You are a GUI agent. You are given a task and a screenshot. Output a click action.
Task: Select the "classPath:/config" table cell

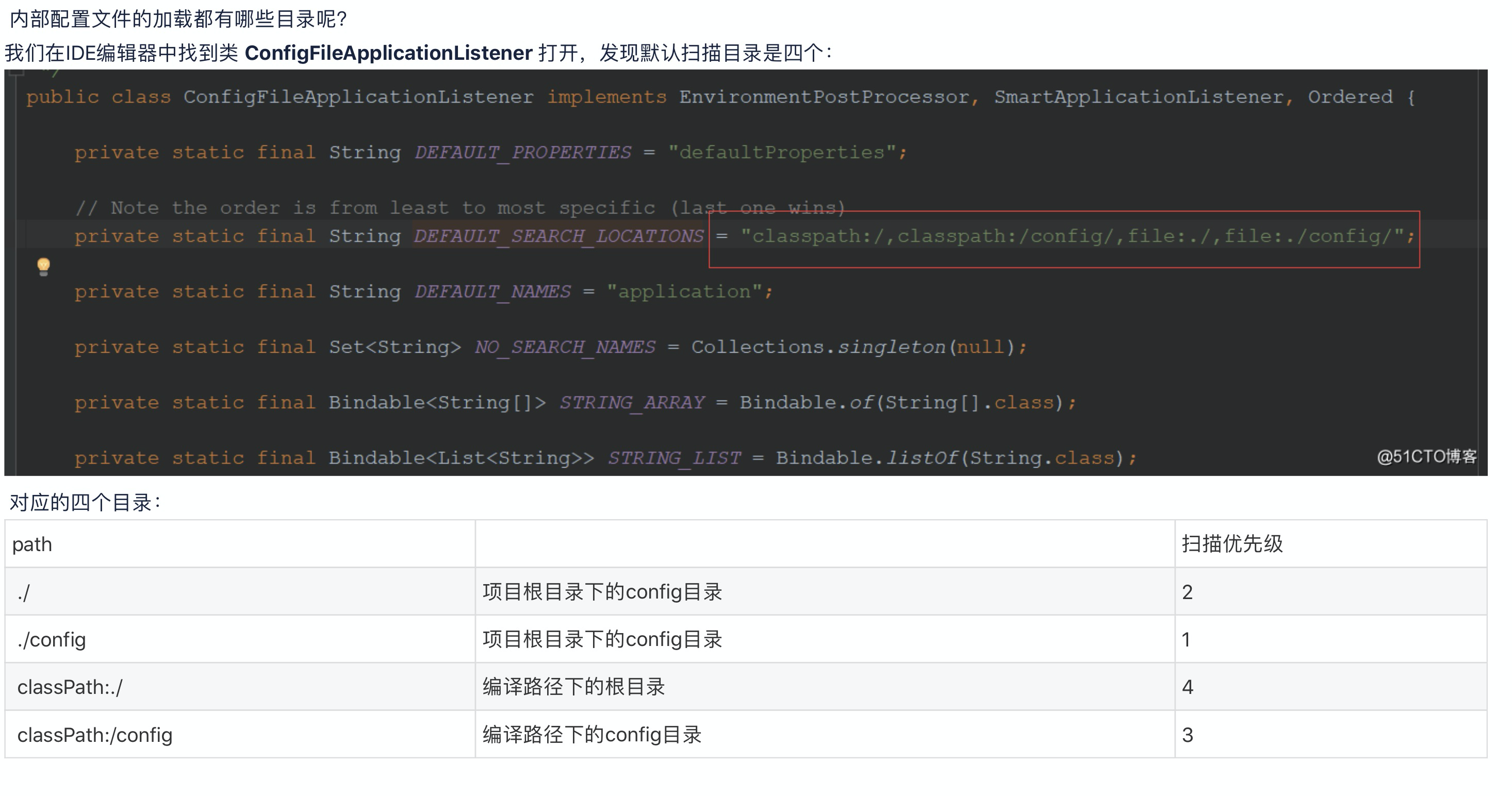[x=94, y=735]
